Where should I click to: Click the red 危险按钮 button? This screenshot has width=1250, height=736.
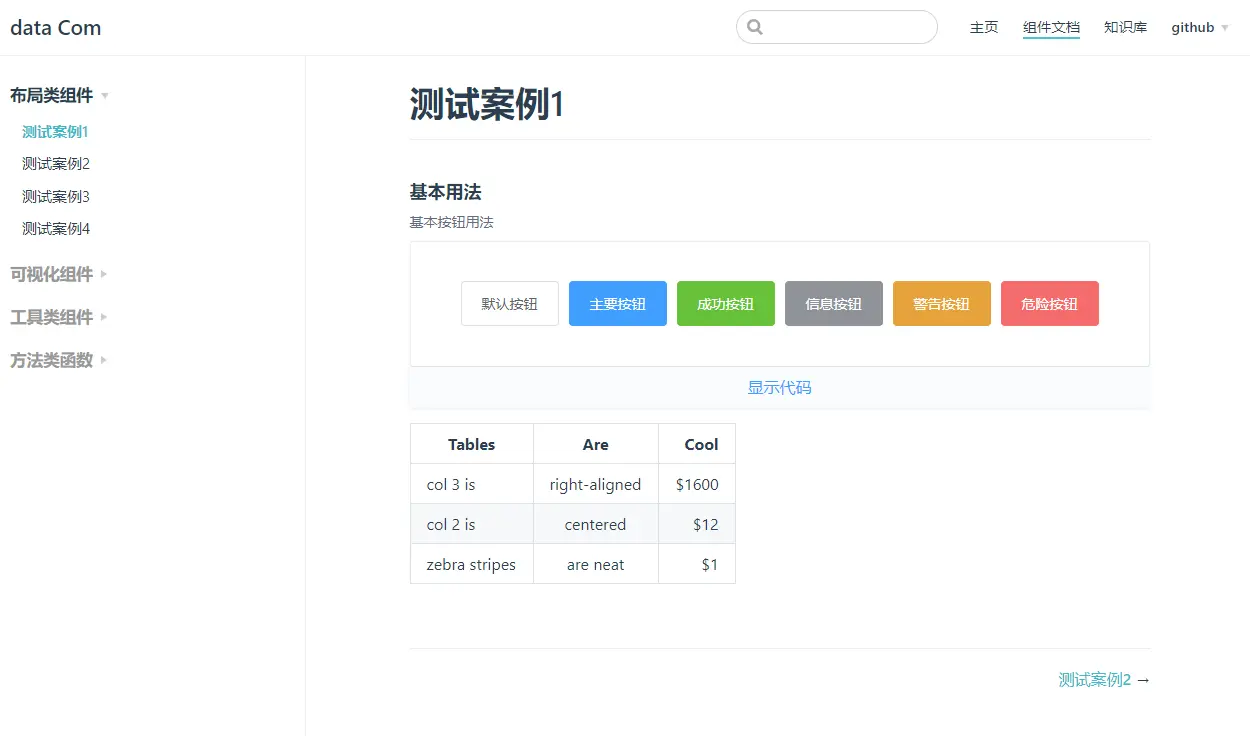tap(1050, 303)
